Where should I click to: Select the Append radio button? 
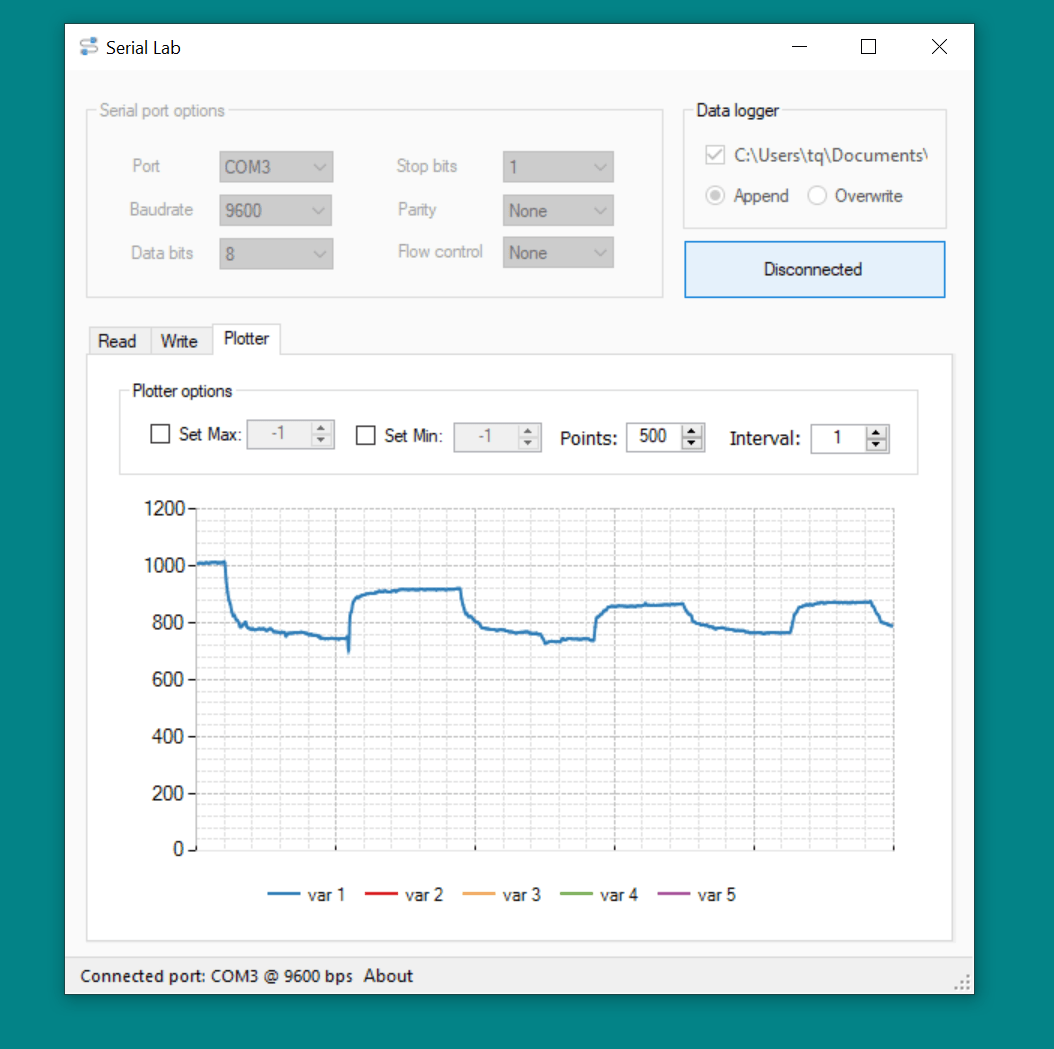click(715, 196)
